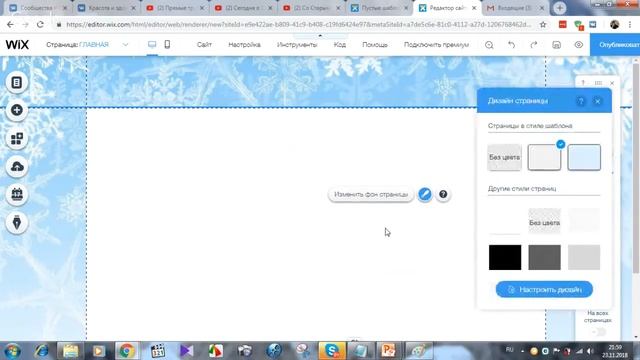The height and width of the screenshot is (360, 640).
Task: Click the black help icon near page background button
Action: click(443, 194)
